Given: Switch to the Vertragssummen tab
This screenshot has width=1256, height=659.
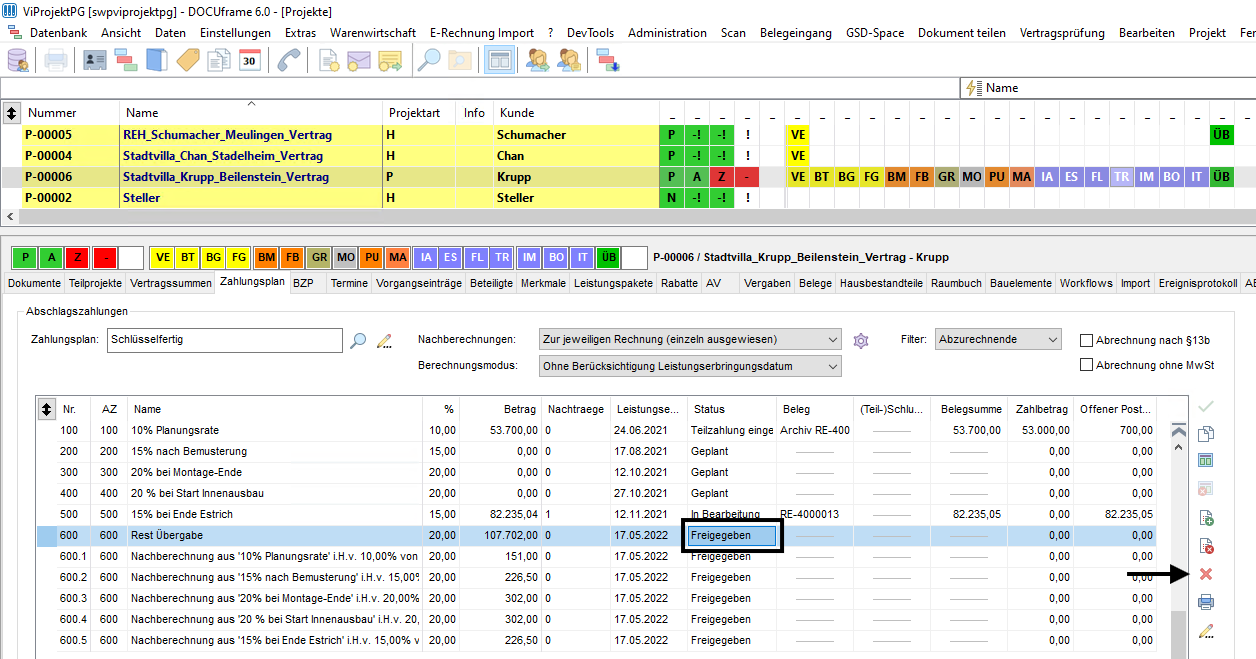Looking at the screenshot, I should 170,283.
